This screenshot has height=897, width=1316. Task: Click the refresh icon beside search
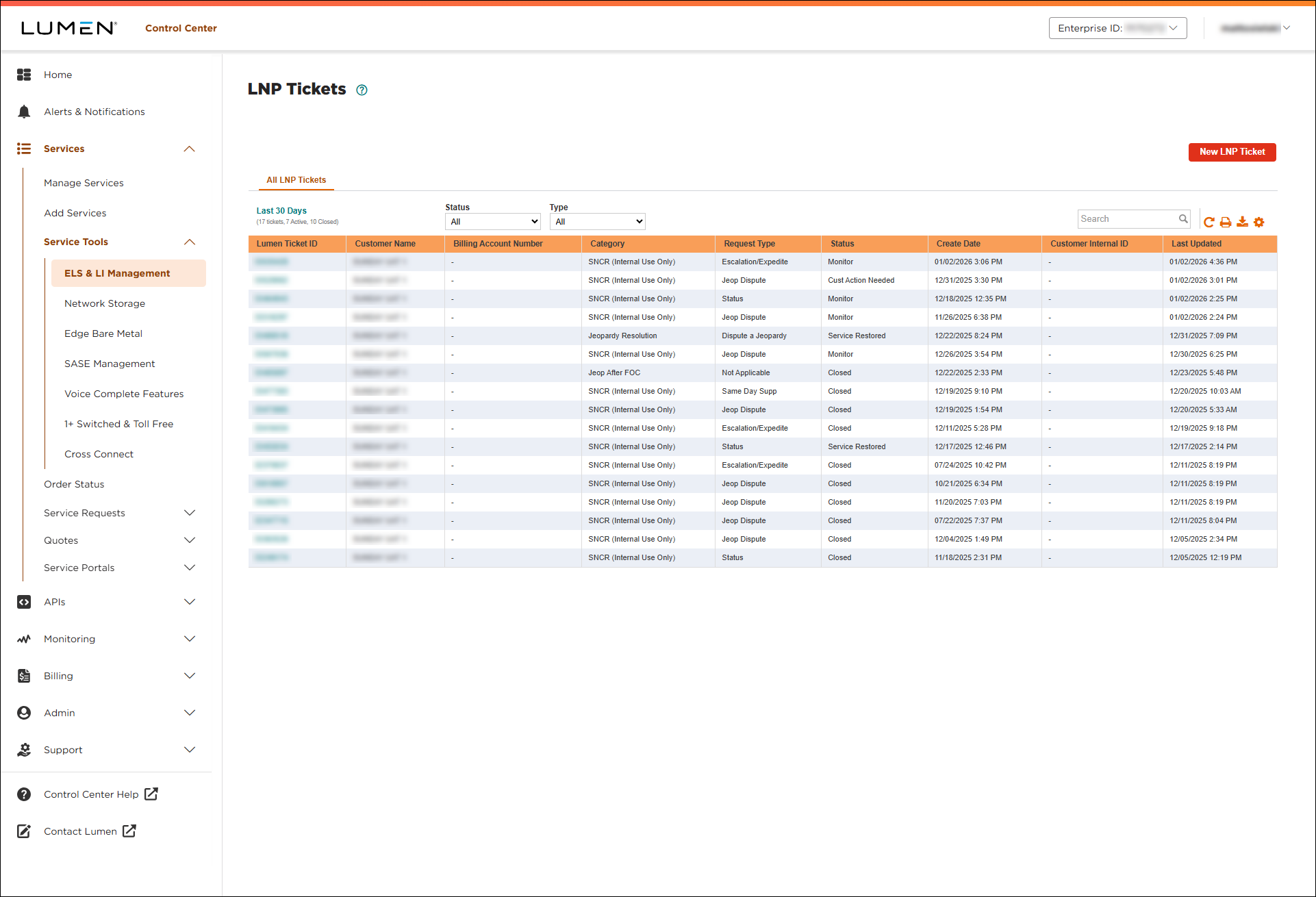coord(1209,222)
